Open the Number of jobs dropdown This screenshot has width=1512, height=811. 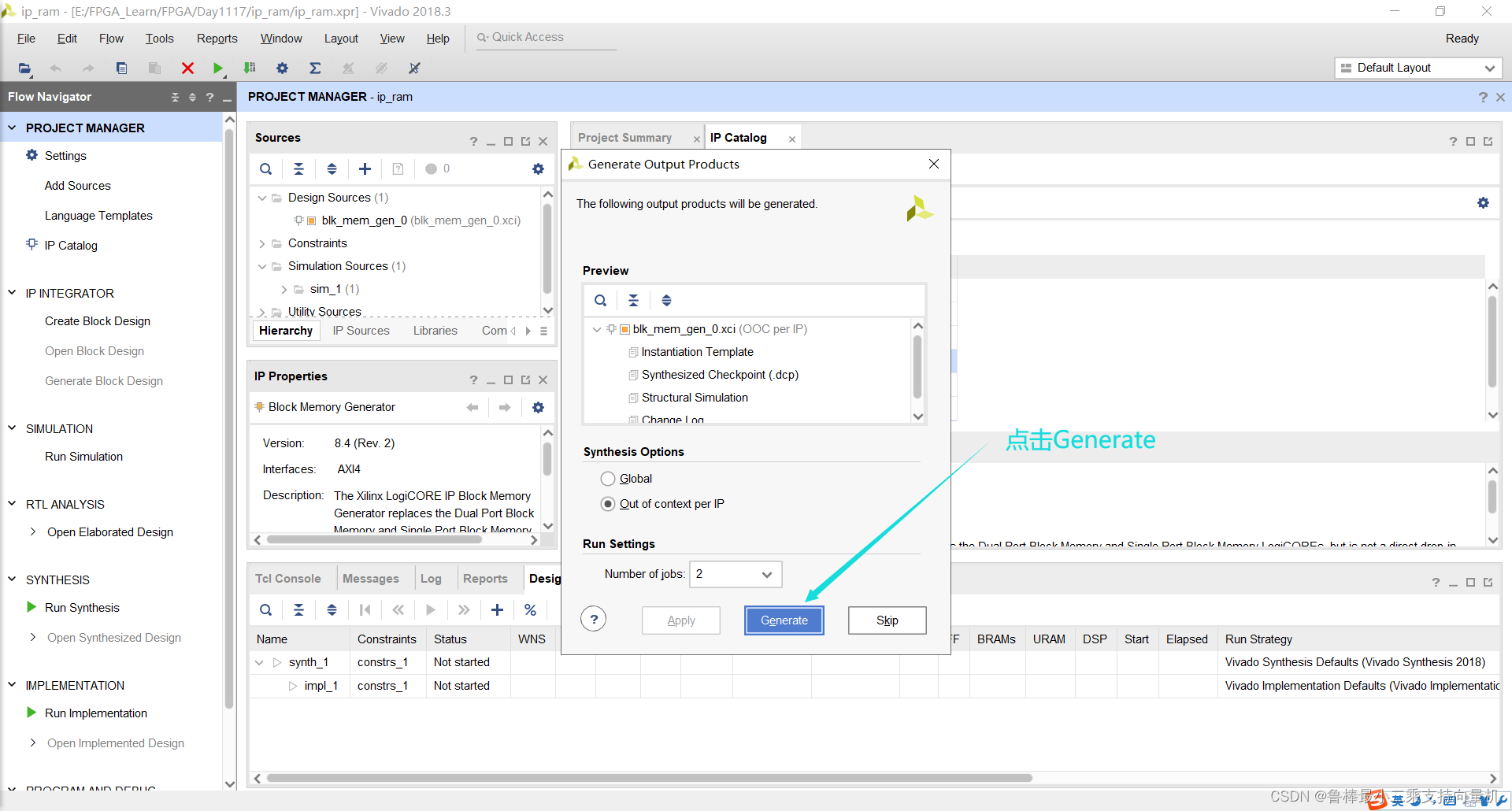736,574
